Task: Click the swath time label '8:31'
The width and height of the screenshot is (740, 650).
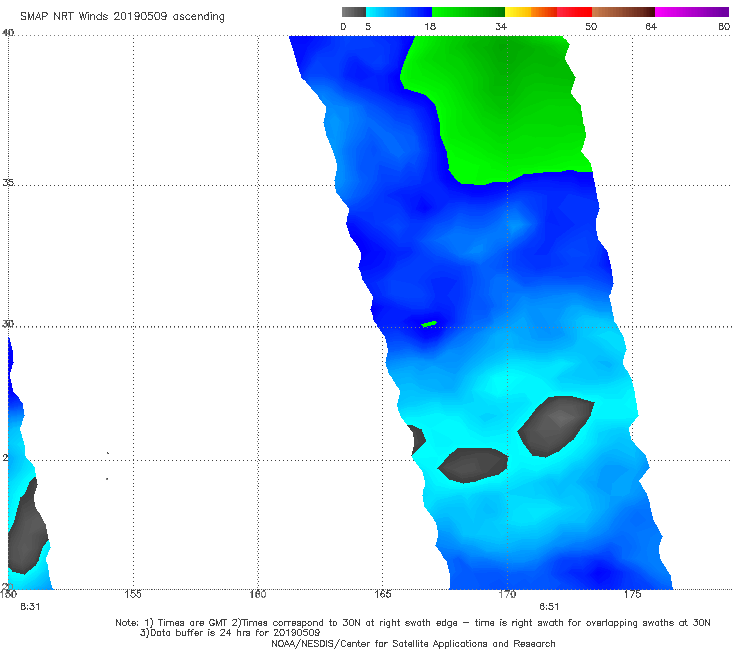Action: (x=30, y=607)
